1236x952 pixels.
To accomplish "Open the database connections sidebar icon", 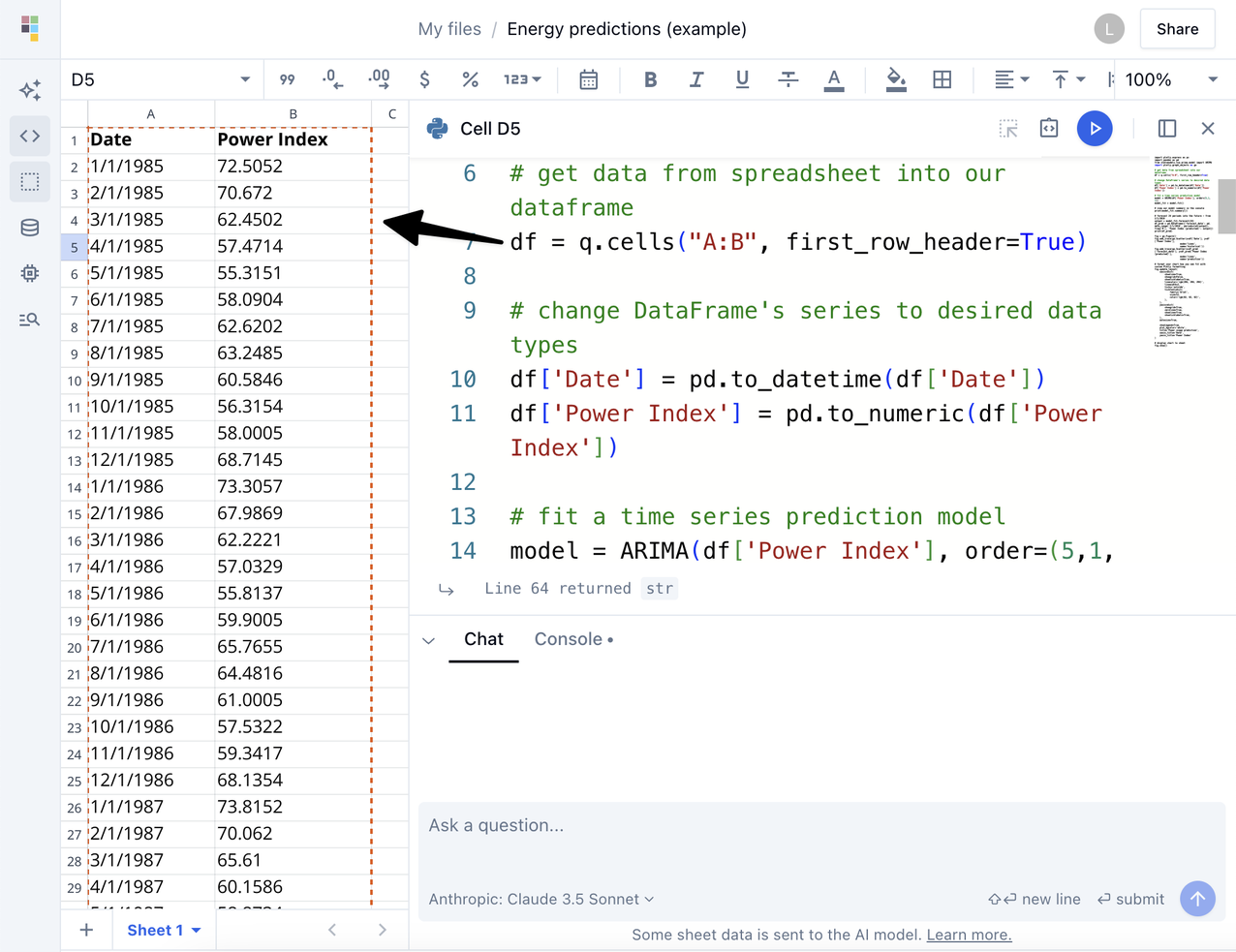I will tap(30, 228).
